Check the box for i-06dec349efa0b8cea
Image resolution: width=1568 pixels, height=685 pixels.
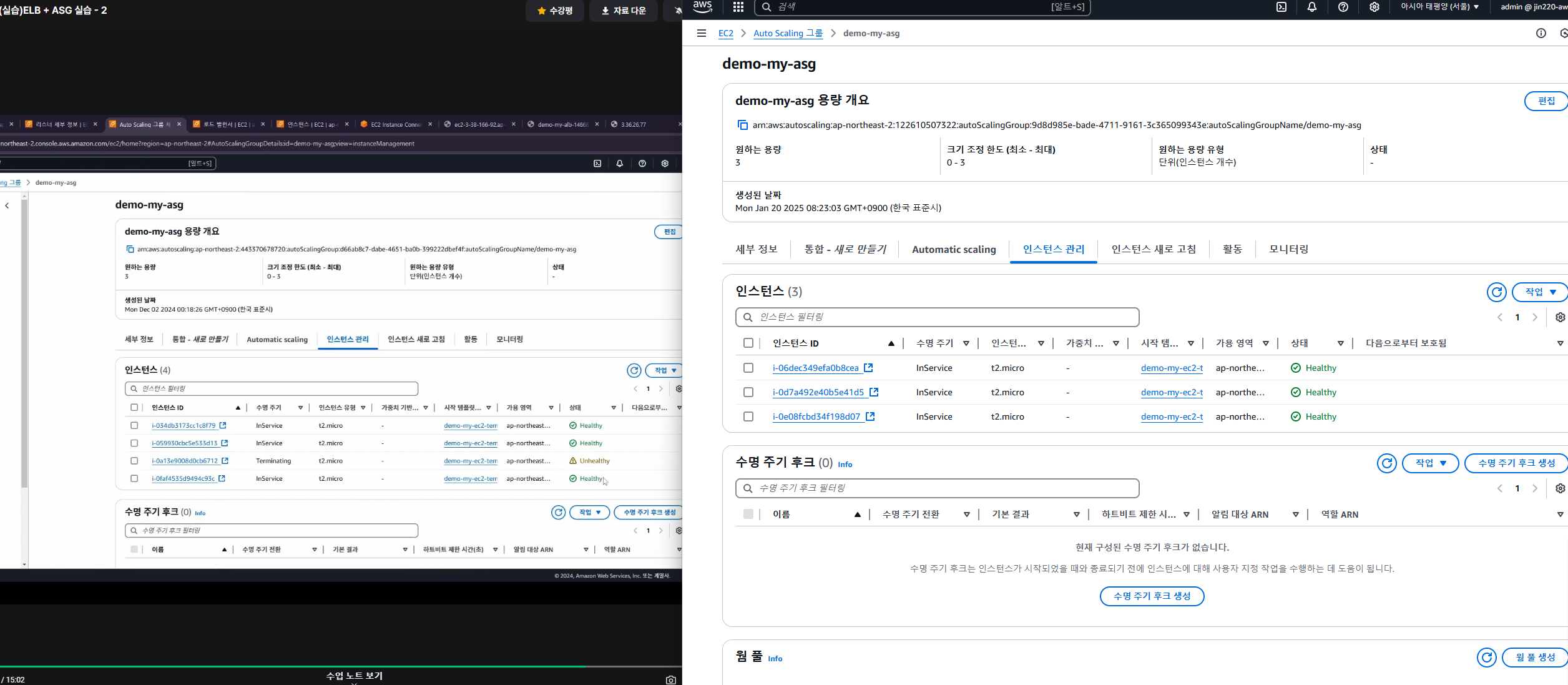(748, 368)
